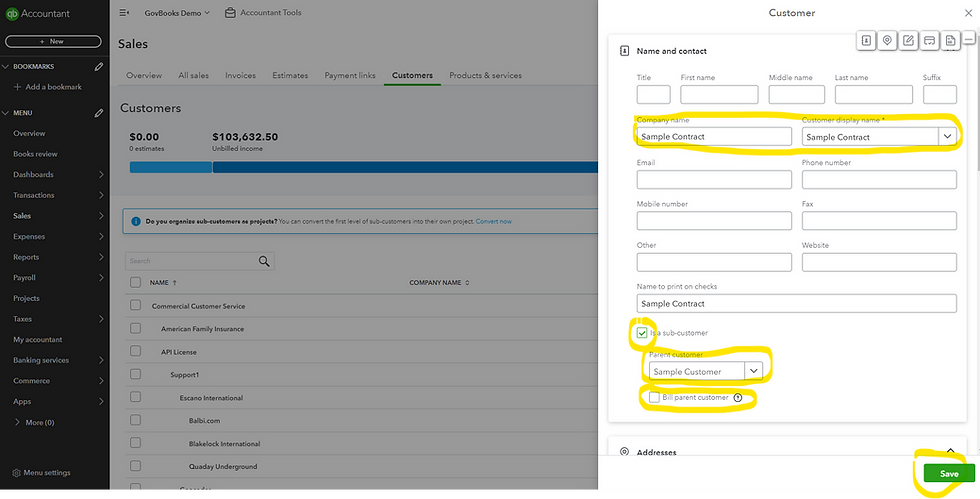980x499 pixels.
Task: Open the Customer display name dropdown arrow
Action: 947,136
